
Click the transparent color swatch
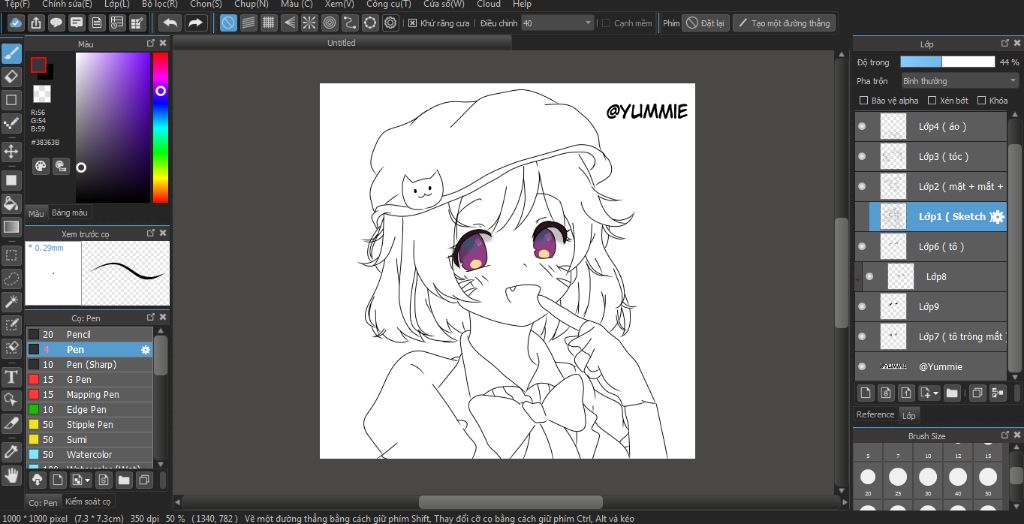tap(42, 94)
